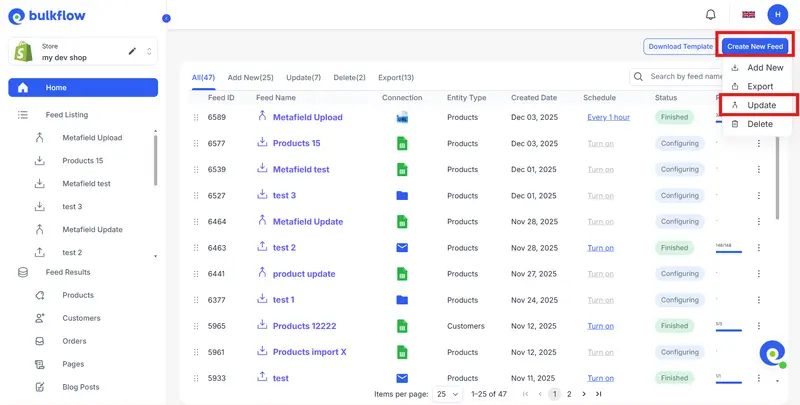Open Google Sheets connection of Products 15

click(402, 143)
